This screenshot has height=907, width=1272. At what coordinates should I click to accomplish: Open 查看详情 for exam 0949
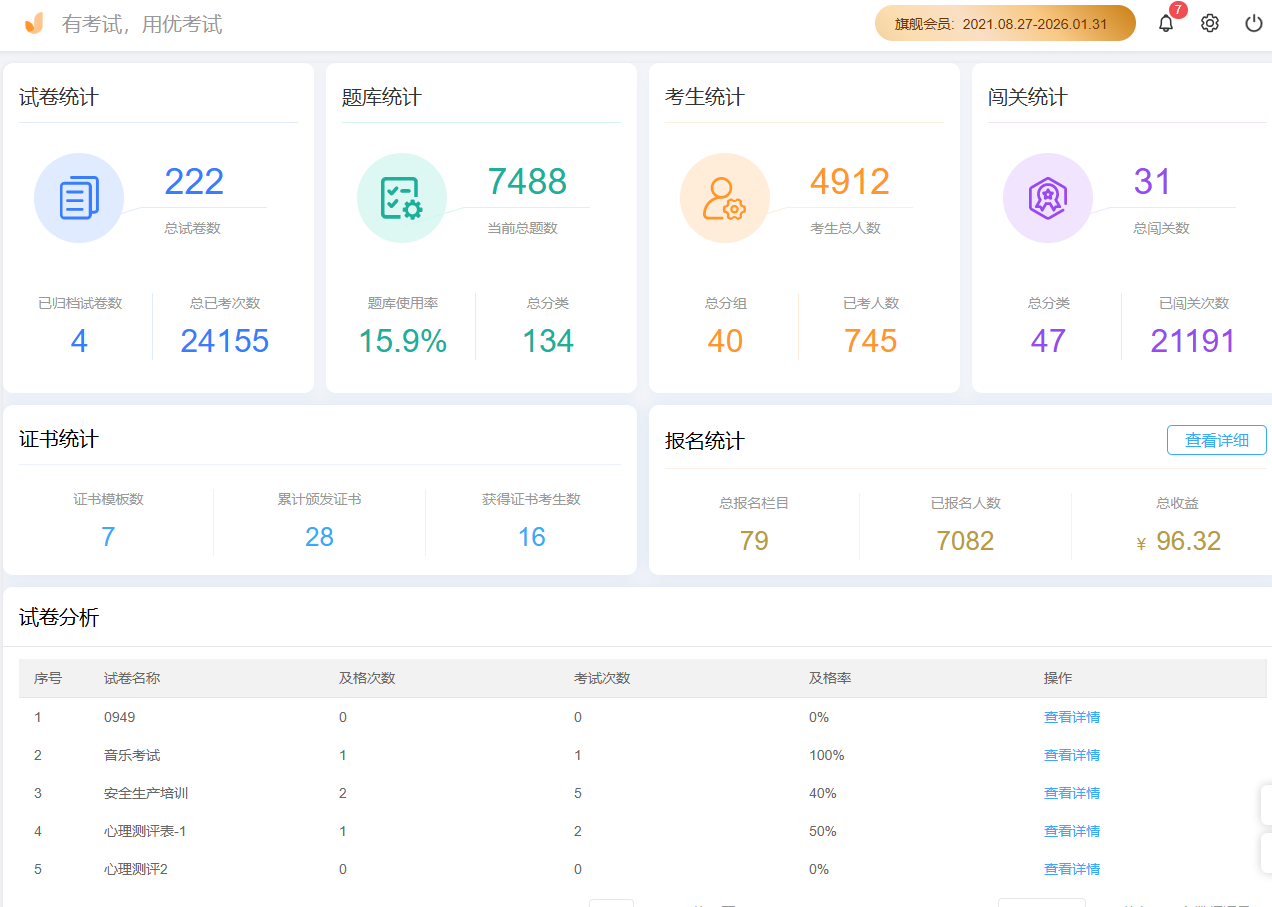coord(1071,716)
